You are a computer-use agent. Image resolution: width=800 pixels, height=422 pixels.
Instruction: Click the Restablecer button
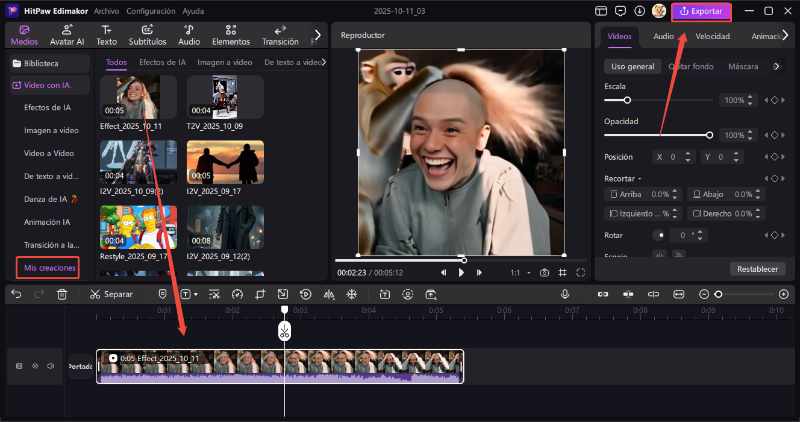click(x=755, y=269)
